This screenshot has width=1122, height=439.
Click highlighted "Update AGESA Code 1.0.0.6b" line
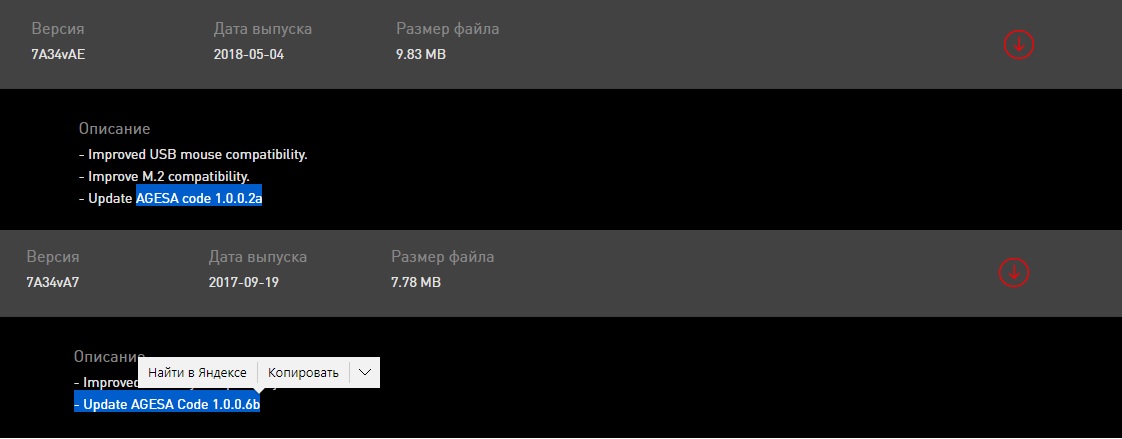pos(167,404)
